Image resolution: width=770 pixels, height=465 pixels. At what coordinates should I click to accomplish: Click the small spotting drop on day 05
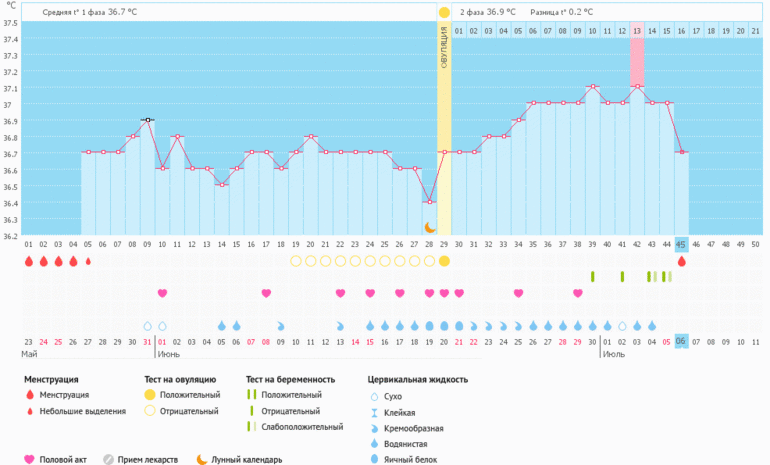88,261
